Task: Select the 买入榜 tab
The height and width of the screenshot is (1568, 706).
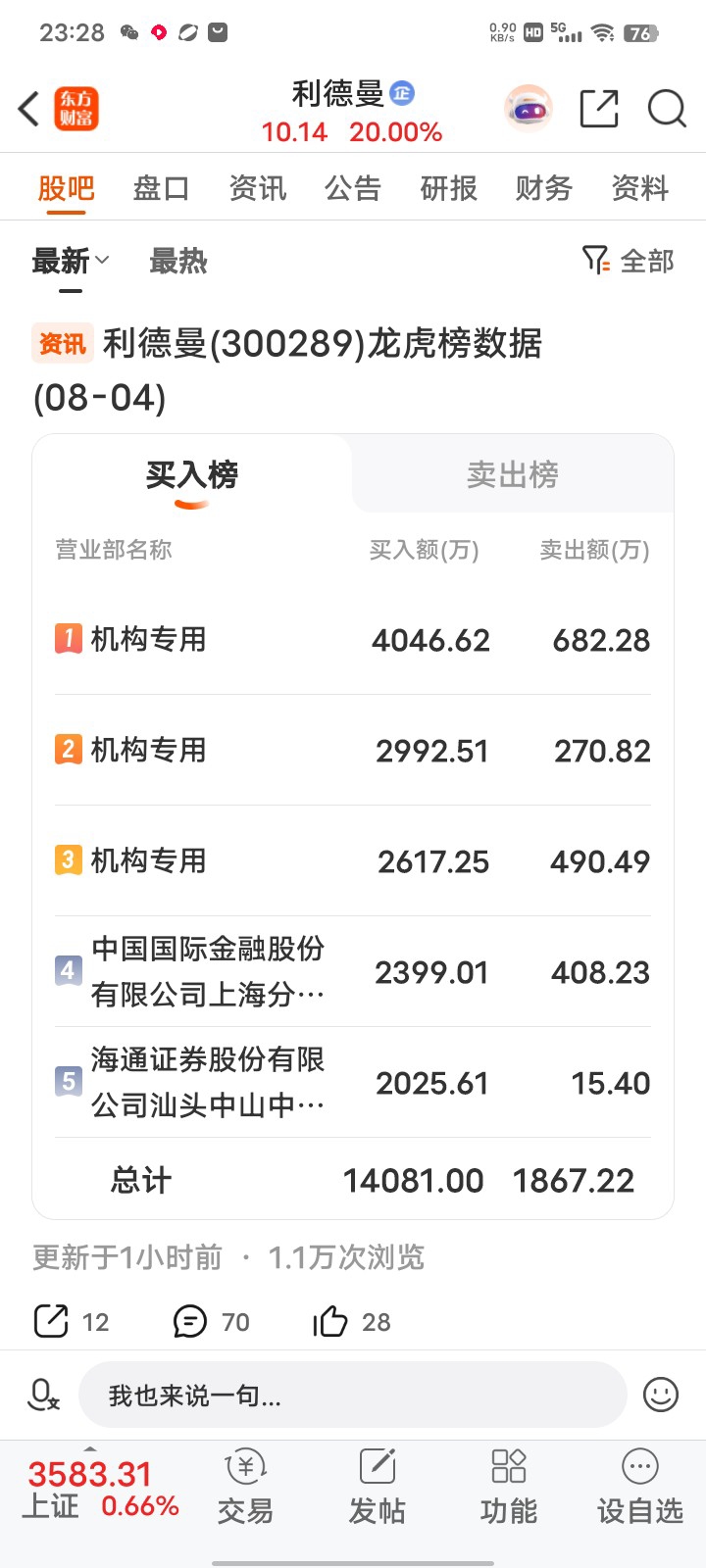Action: [x=192, y=475]
